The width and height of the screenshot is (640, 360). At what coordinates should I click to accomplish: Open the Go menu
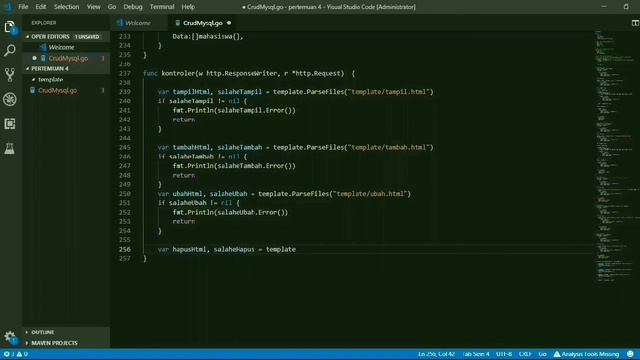(112, 7)
